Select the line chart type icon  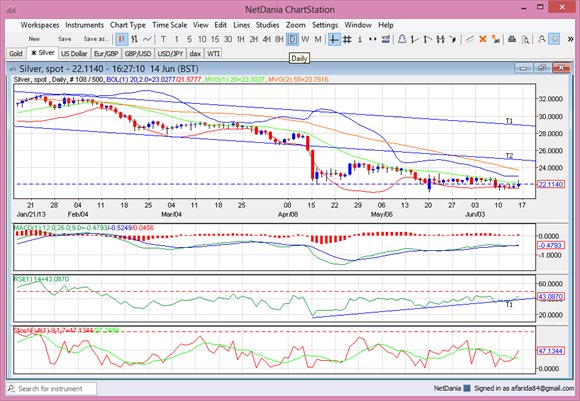tap(147, 39)
